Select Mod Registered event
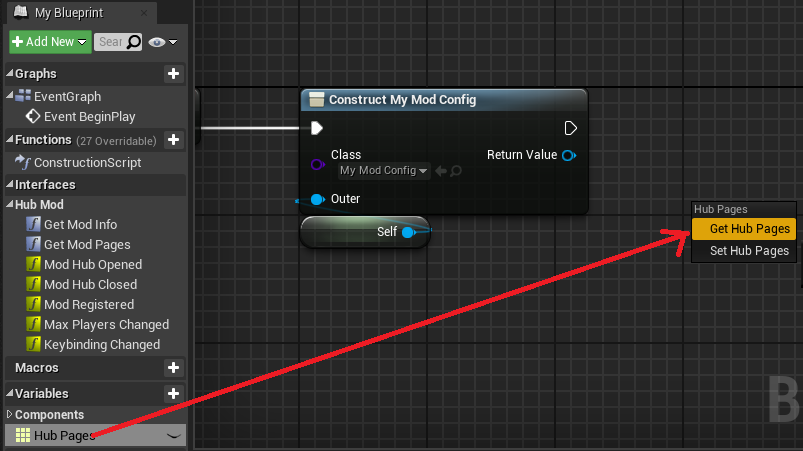The image size is (803, 451). (x=89, y=305)
